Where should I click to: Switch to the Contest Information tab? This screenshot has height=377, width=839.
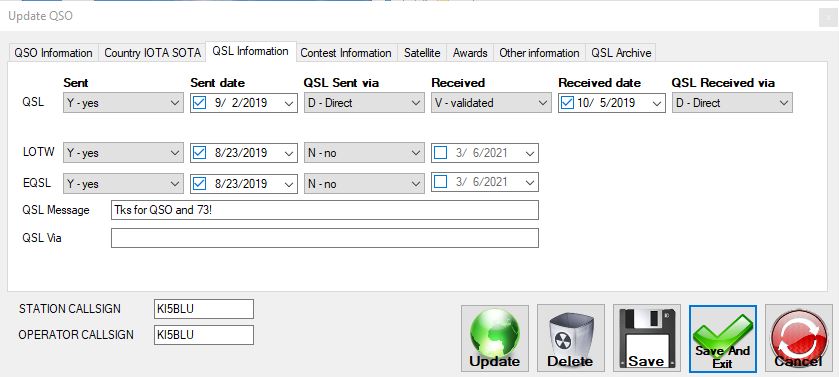tap(346, 53)
